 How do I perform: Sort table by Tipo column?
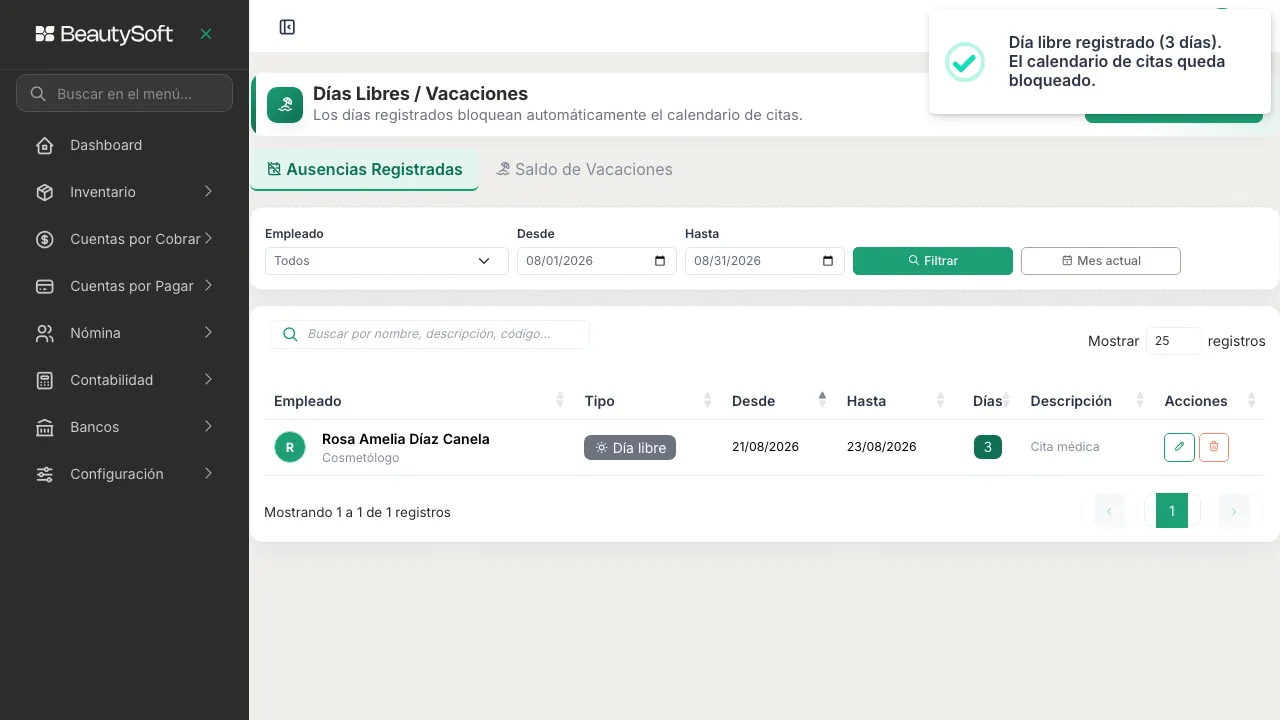(x=648, y=401)
